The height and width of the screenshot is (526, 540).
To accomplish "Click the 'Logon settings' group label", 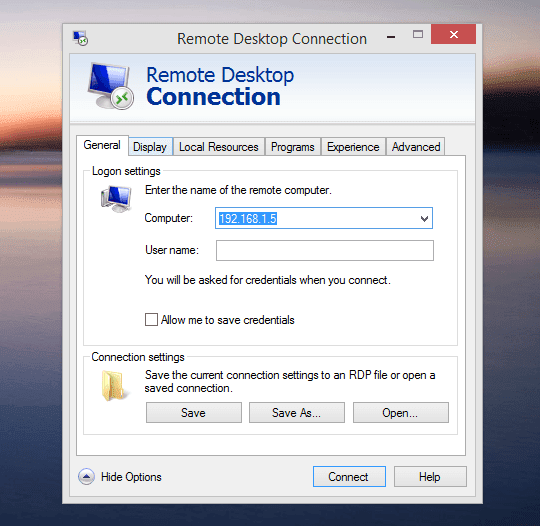I will [x=126, y=171].
